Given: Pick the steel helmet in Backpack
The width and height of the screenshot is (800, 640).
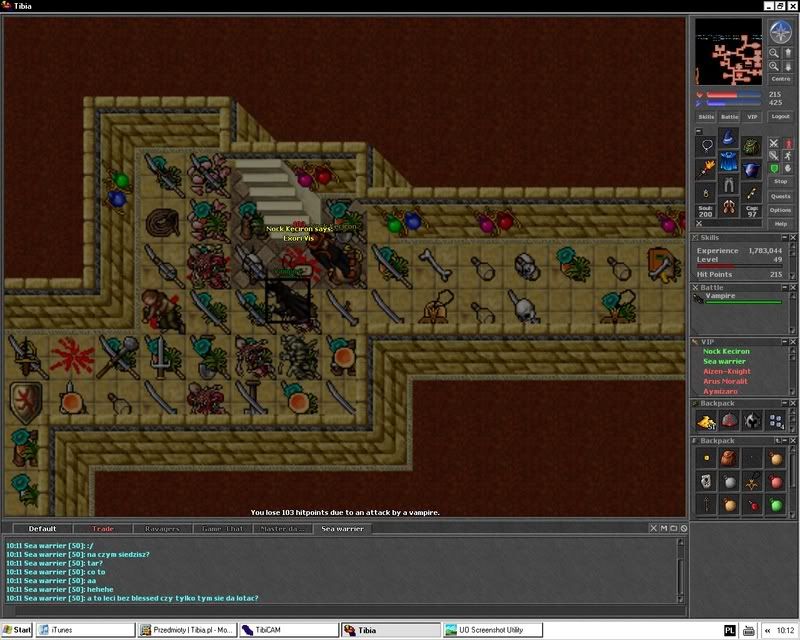Looking at the screenshot, I should (753, 421).
